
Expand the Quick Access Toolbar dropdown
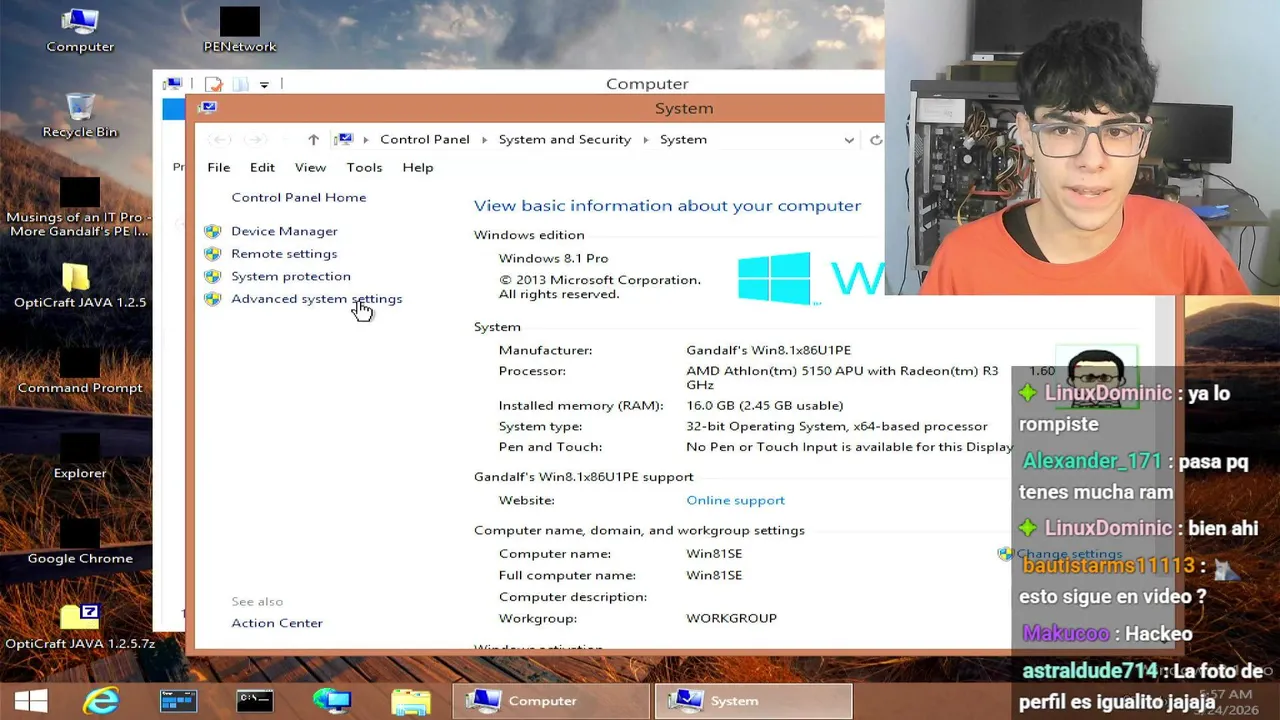pos(264,85)
